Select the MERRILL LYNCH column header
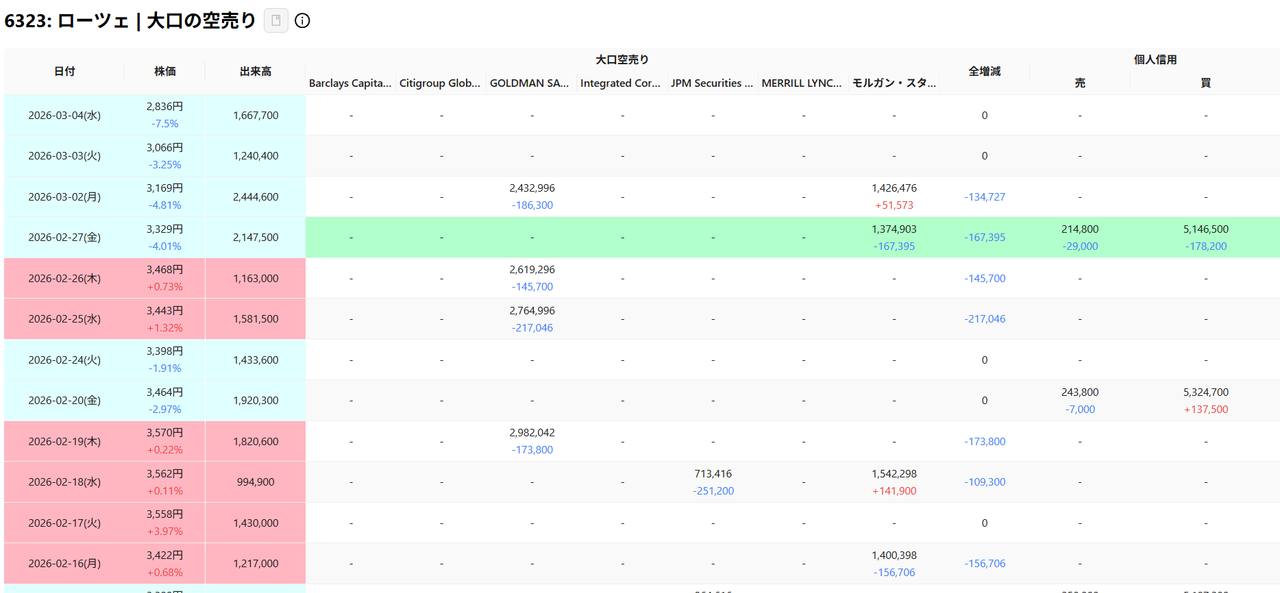The height and width of the screenshot is (593, 1280). point(802,84)
